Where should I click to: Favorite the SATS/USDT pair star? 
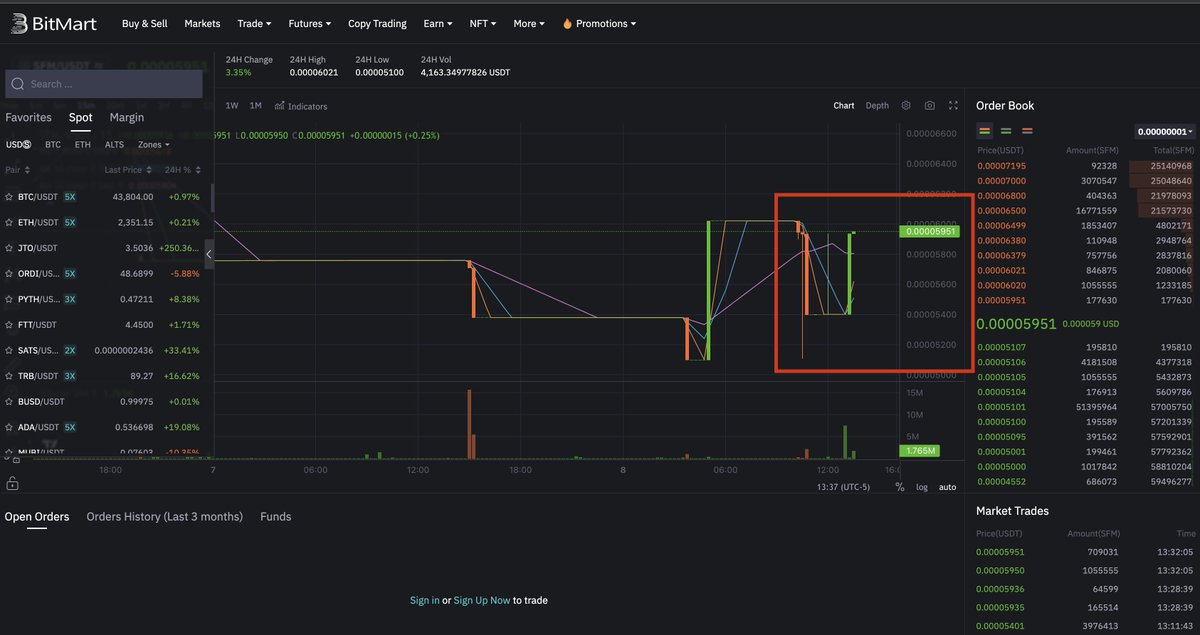click(x=9, y=351)
